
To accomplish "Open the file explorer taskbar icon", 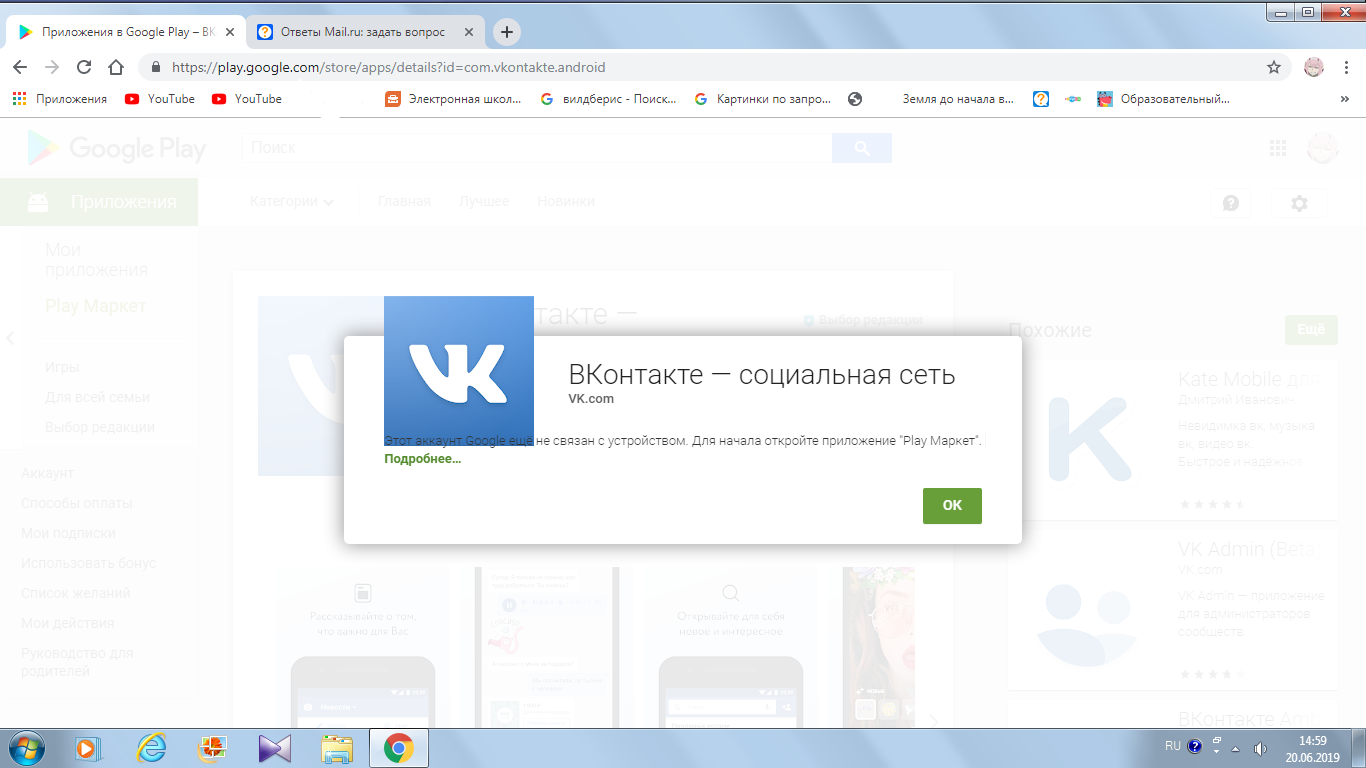I will [337, 748].
